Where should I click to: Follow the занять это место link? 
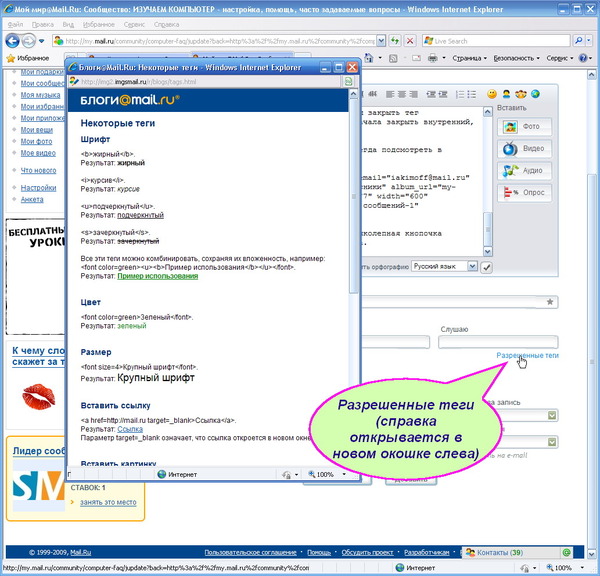(108, 502)
